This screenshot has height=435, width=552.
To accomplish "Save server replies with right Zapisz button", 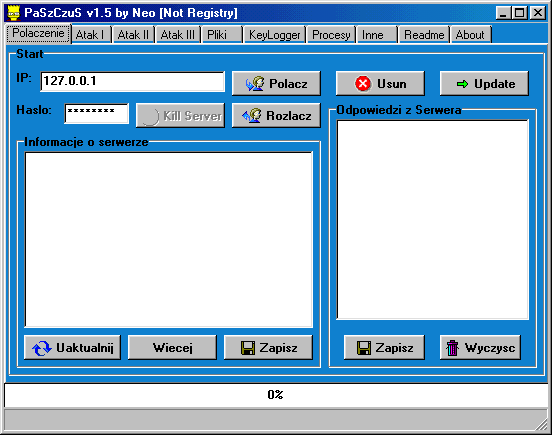I will coord(384,347).
